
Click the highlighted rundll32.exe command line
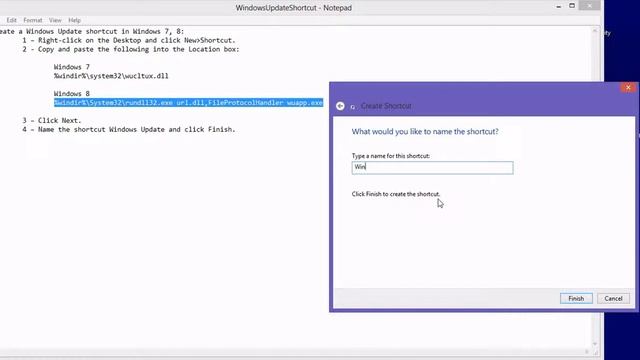(189, 102)
